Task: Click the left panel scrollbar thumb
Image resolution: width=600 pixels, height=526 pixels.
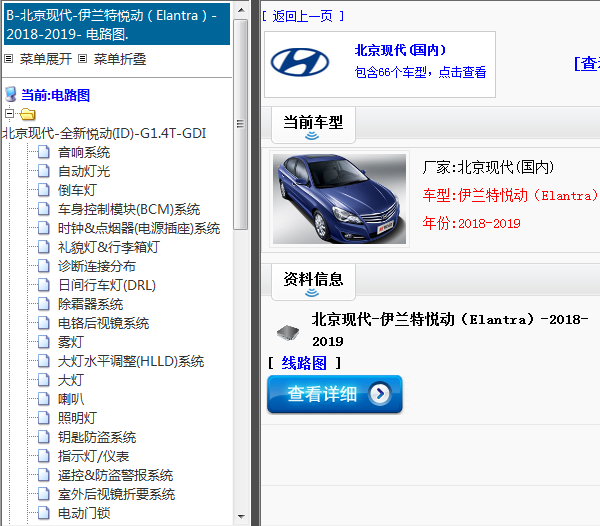Action: [241, 124]
